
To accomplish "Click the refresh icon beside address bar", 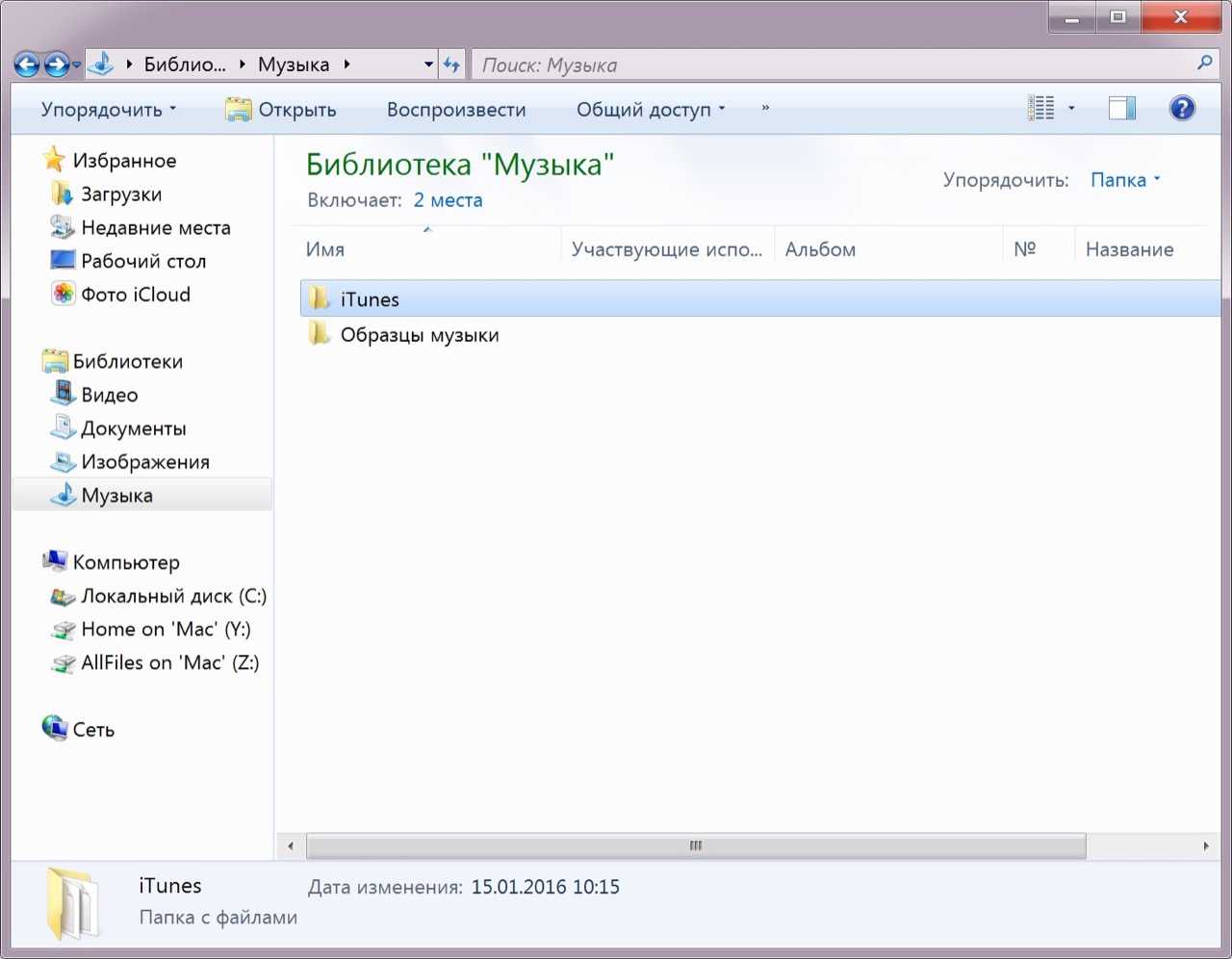I will (451, 65).
